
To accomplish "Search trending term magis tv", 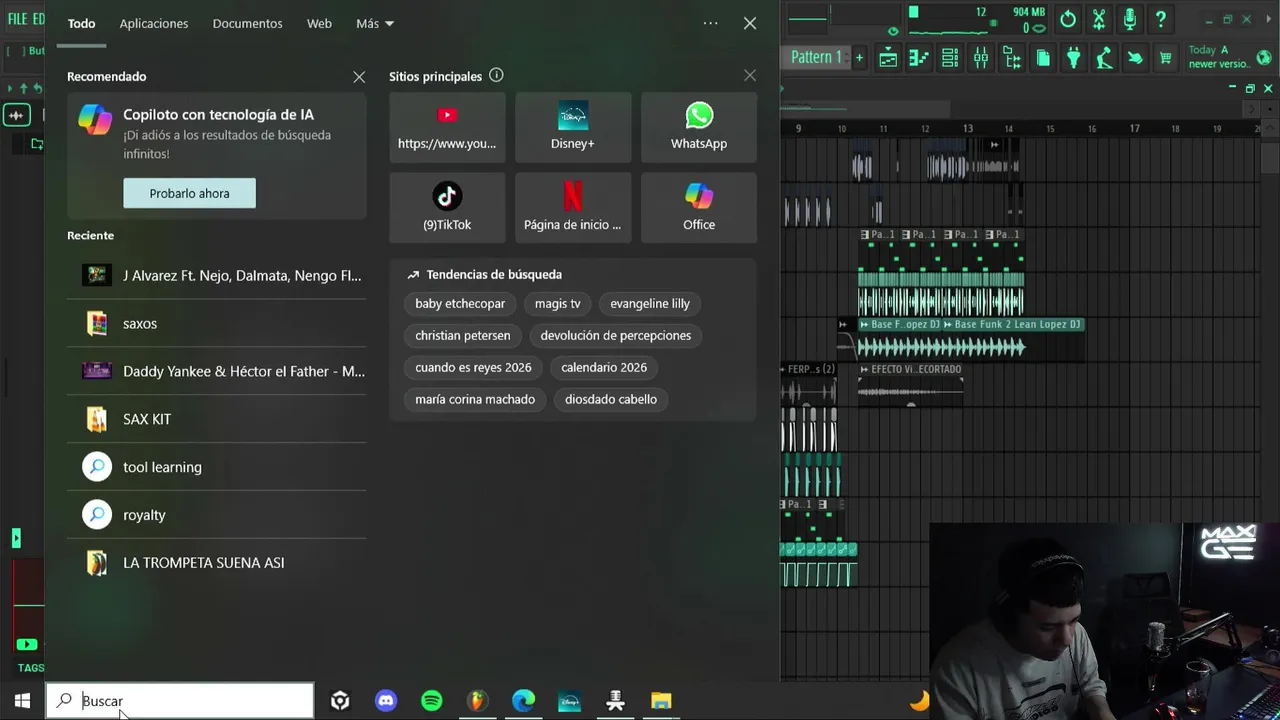I will [557, 303].
